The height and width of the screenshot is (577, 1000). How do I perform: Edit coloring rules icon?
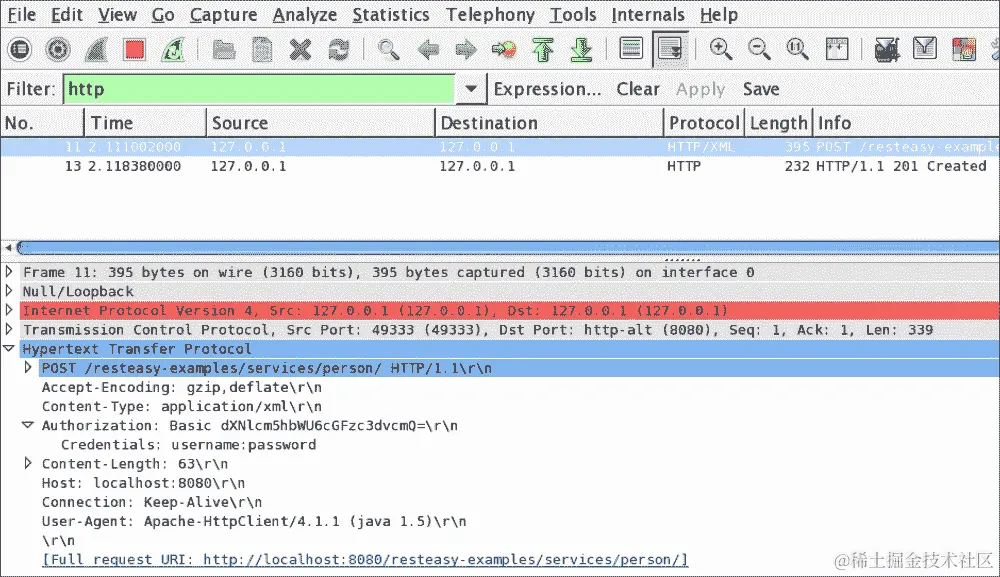click(964, 49)
